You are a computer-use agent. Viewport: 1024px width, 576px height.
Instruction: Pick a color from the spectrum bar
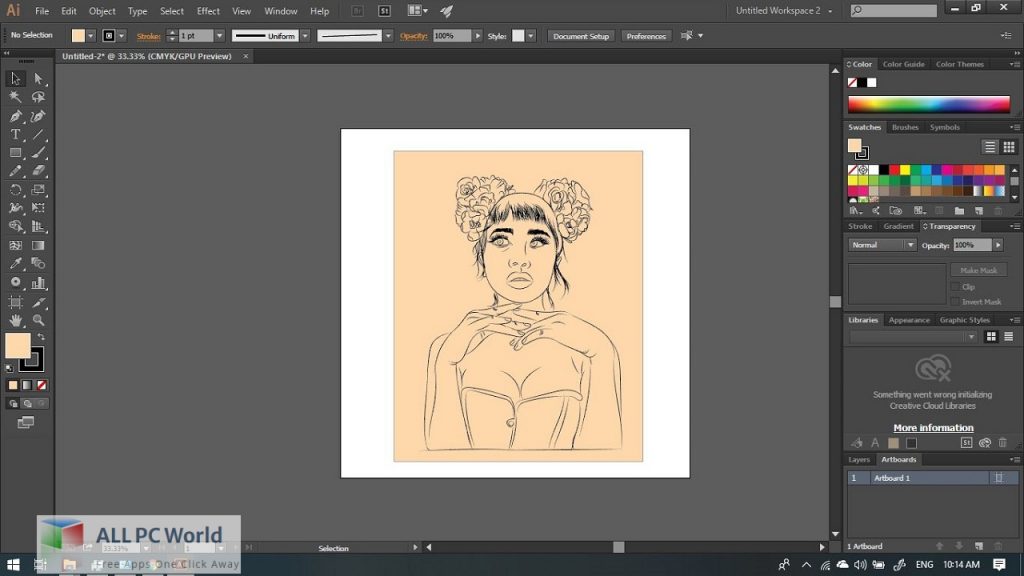pyautogui.click(x=928, y=104)
